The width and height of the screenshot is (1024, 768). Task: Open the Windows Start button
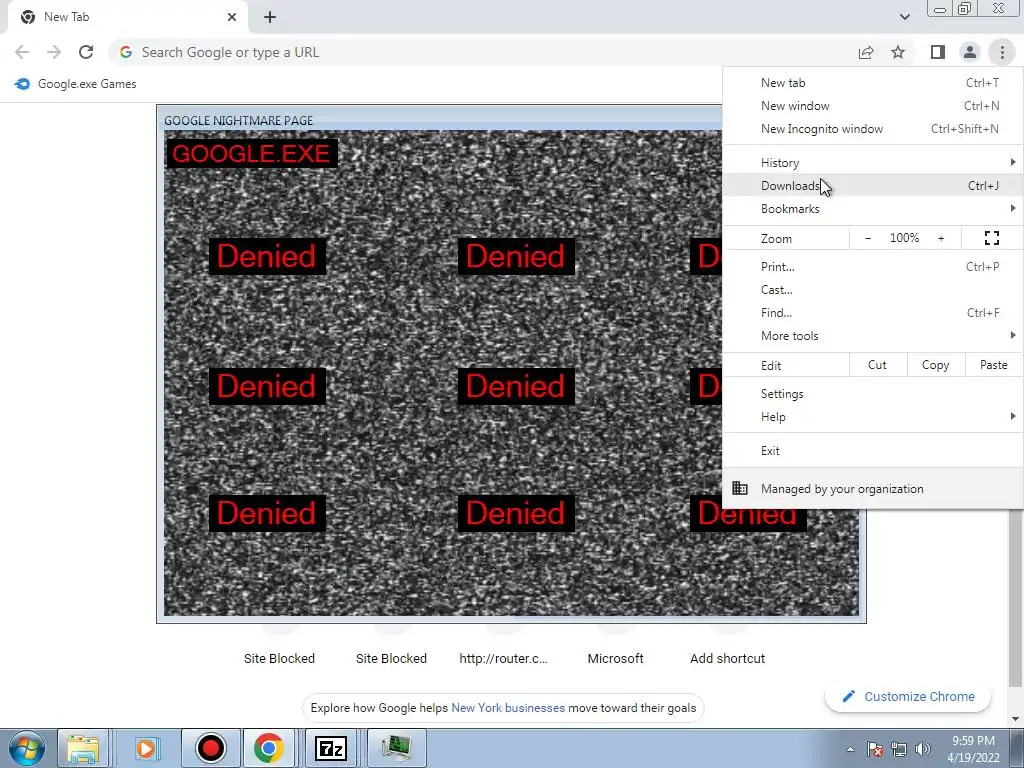[26, 748]
